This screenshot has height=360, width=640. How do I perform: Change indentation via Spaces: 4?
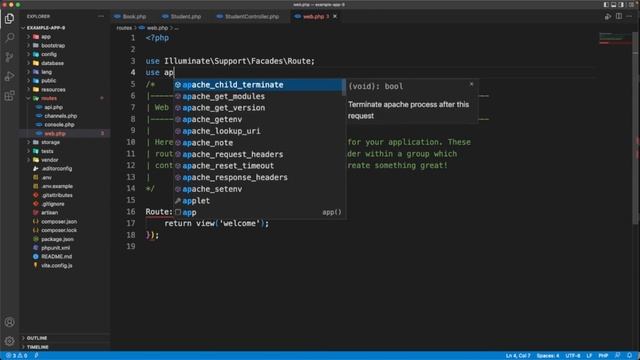(x=548, y=356)
